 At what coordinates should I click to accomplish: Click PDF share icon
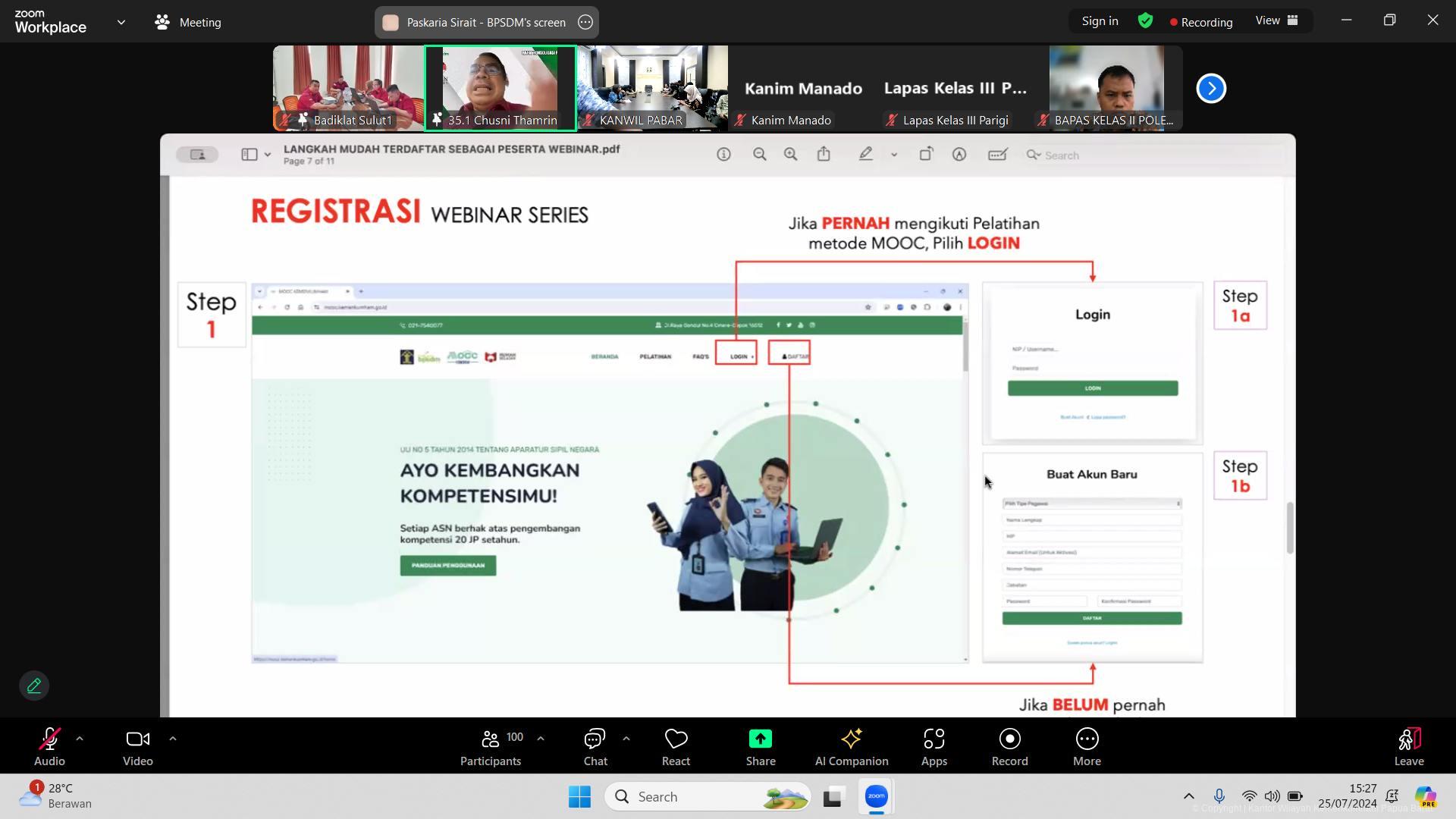coord(824,155)
